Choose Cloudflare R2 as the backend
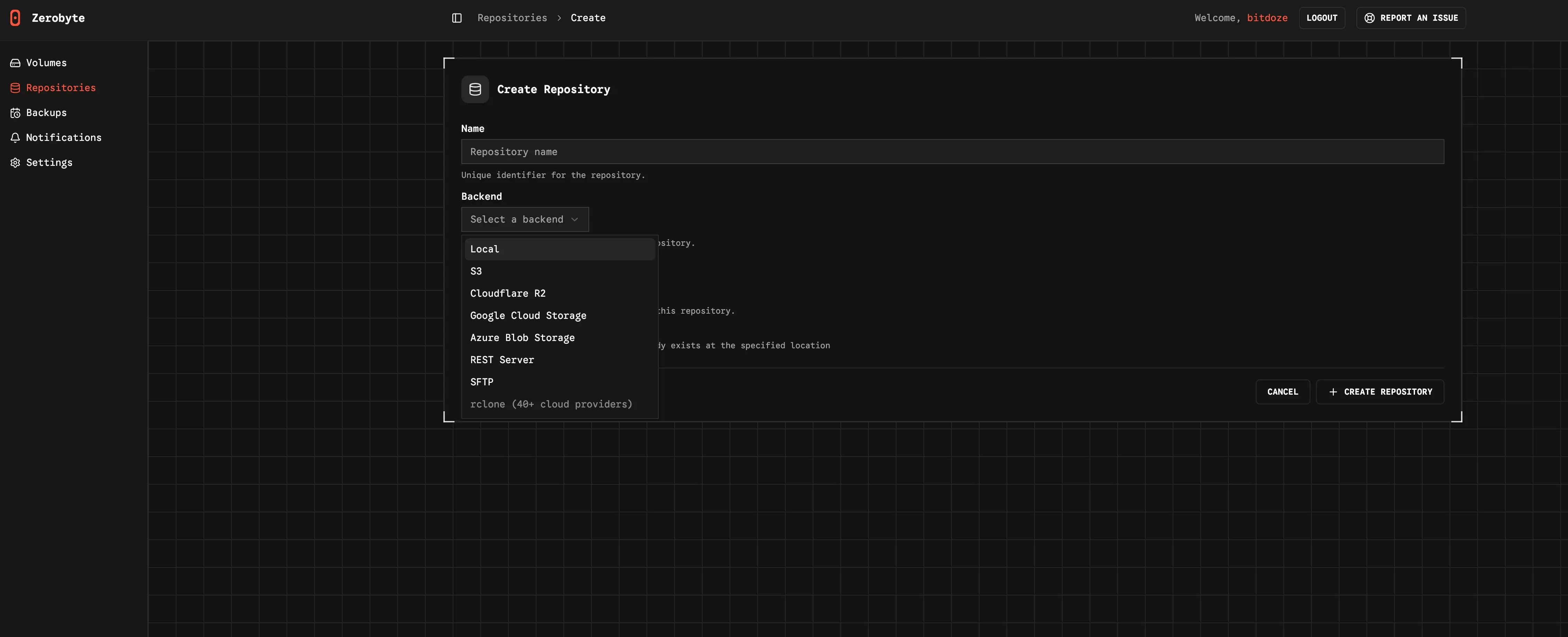The width and height of the screenshot is (1568, 637). pos(508,293)
